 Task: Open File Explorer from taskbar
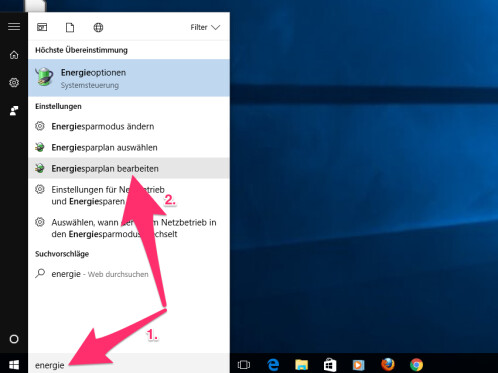[x=302, y=365]
